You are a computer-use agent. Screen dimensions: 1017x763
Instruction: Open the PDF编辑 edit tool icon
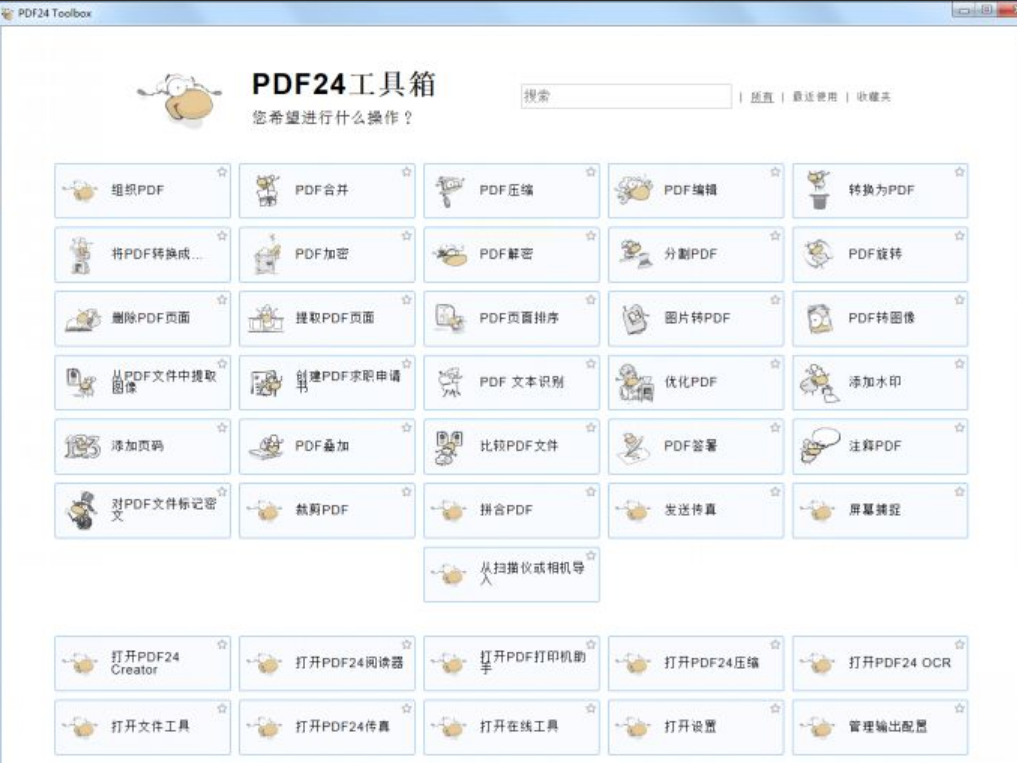point(634,189)
